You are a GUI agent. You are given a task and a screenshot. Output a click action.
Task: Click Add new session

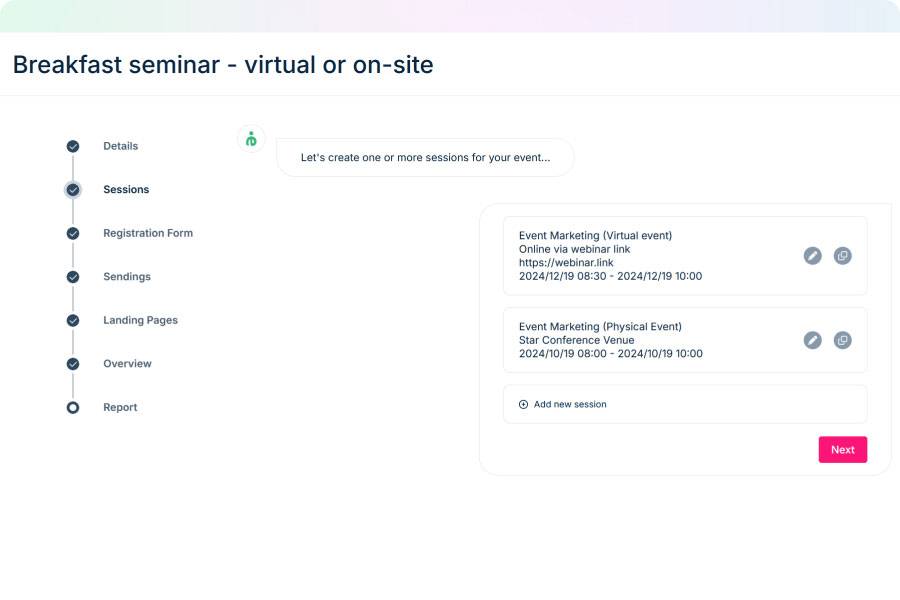685,404
